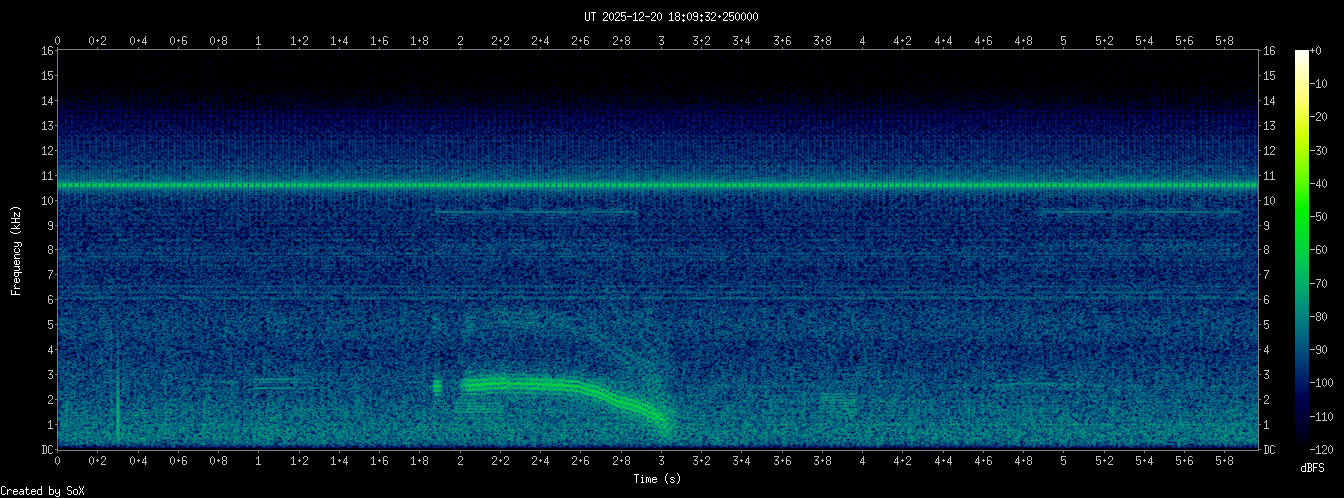Screen dimensions: 1344x498
Task: Select the -120 label on the dBFS scale
Action: click(x=1324, y=449)
